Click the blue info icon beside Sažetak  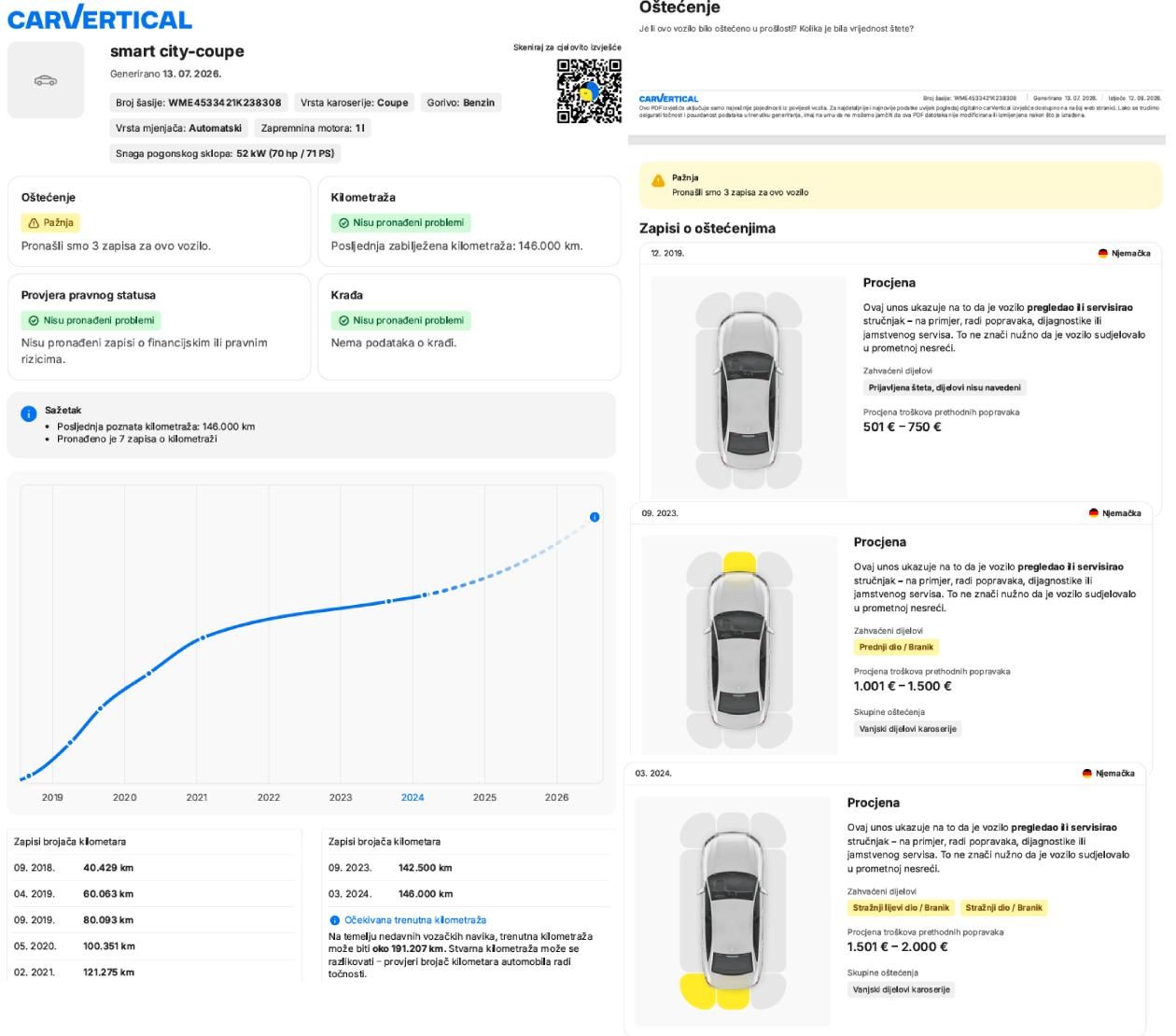pos(29,413)
